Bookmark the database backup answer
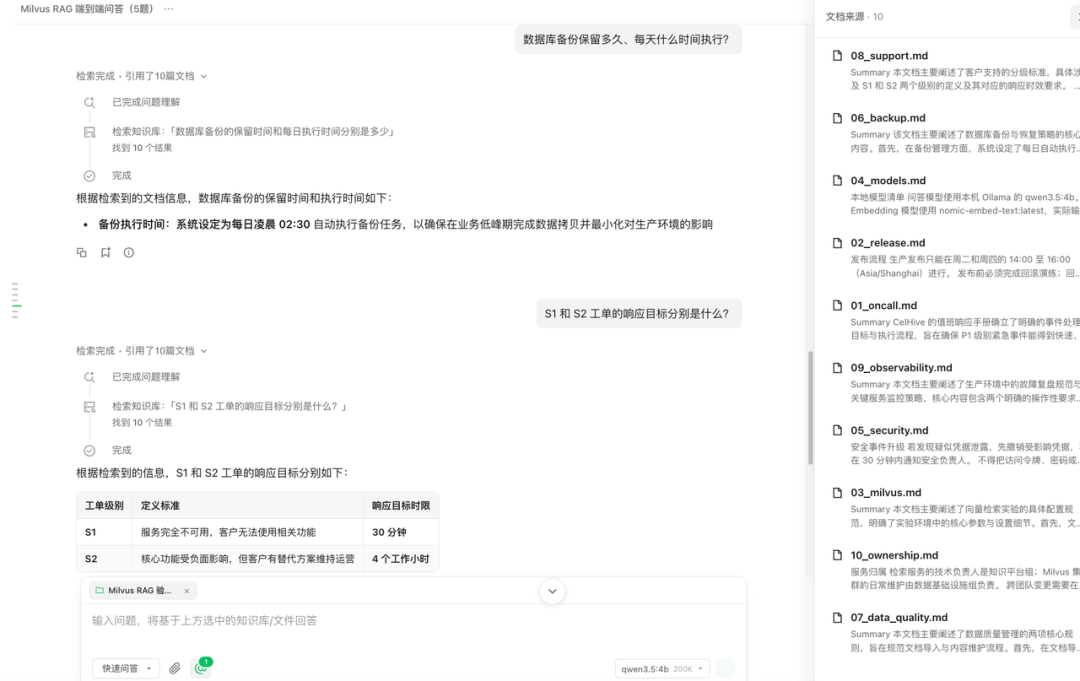The width and height of the screenshot is (1080, 681). pos(105,253)
